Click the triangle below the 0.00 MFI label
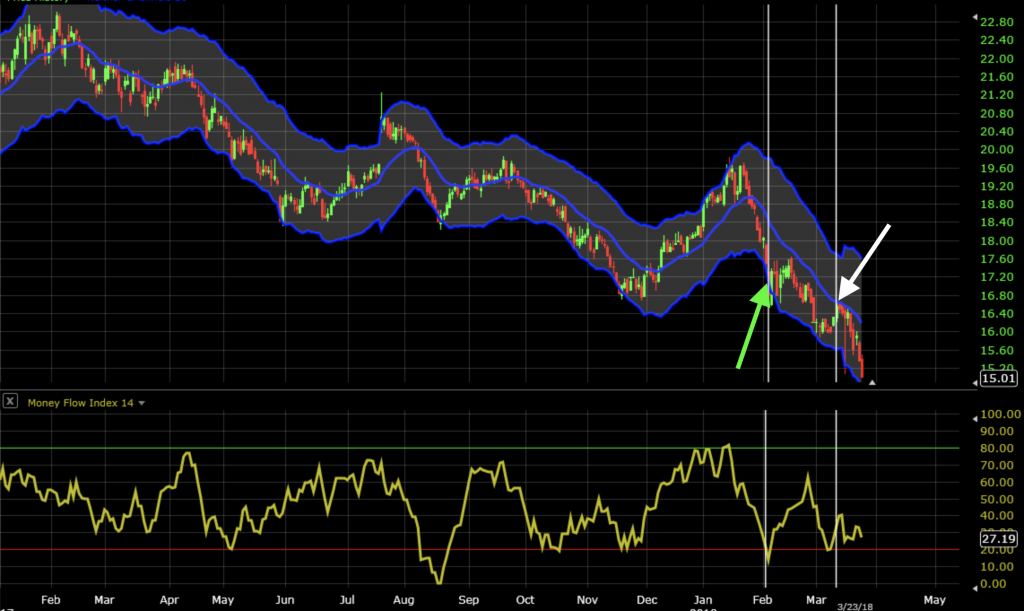The image size is (1024, 611). click(975, 588)
